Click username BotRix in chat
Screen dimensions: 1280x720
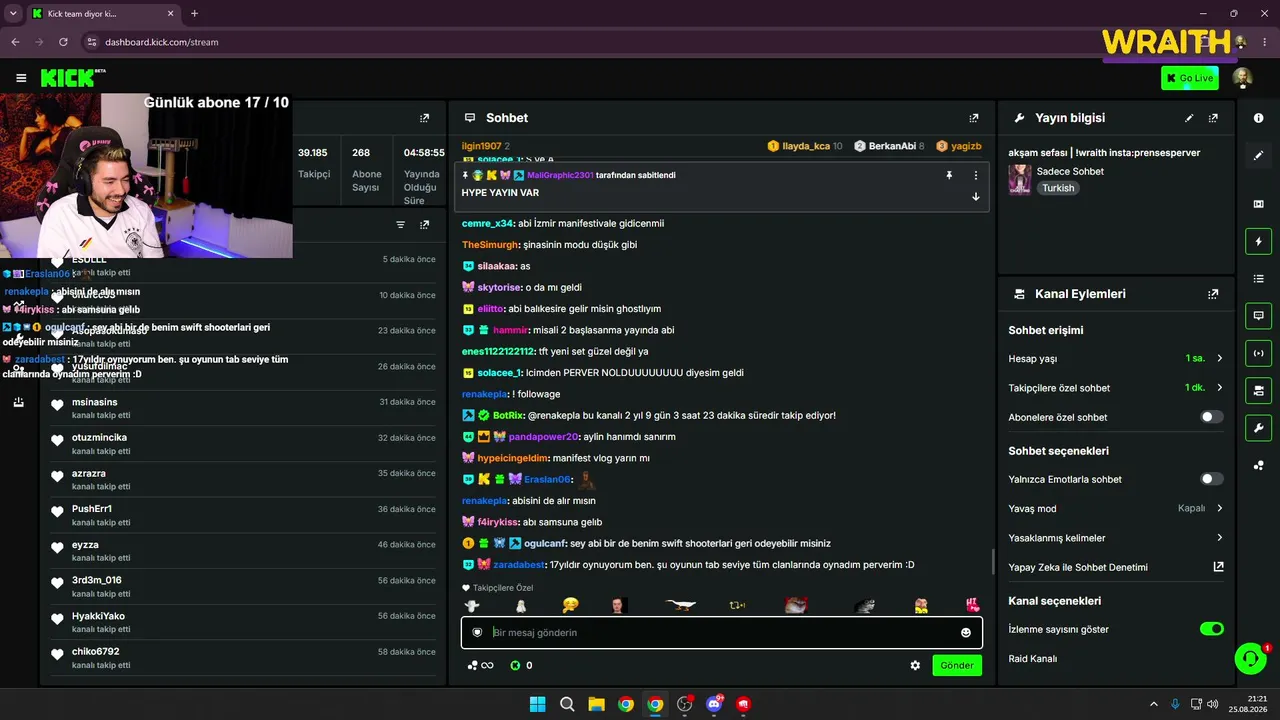pos(508,415)
